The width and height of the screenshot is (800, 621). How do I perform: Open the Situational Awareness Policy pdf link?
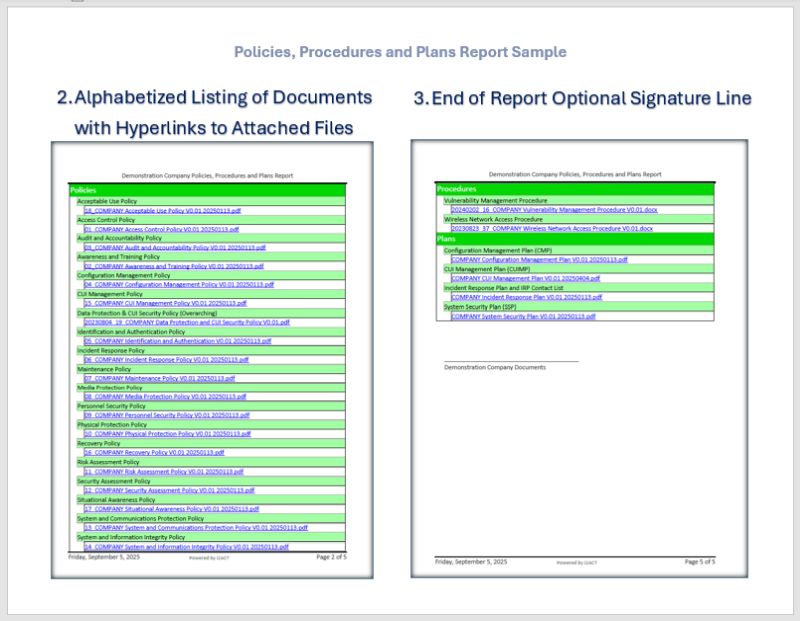pos(171,509)
